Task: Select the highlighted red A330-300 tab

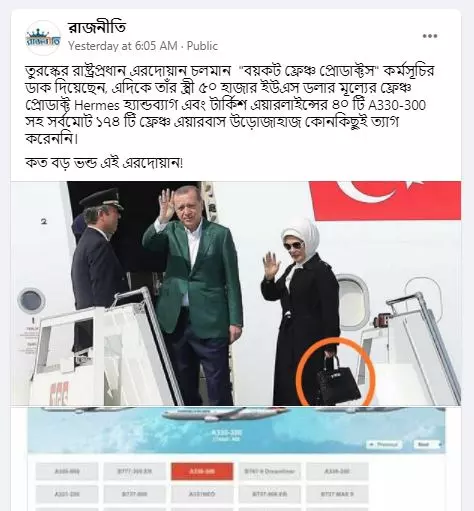Action: pos(202,471)
